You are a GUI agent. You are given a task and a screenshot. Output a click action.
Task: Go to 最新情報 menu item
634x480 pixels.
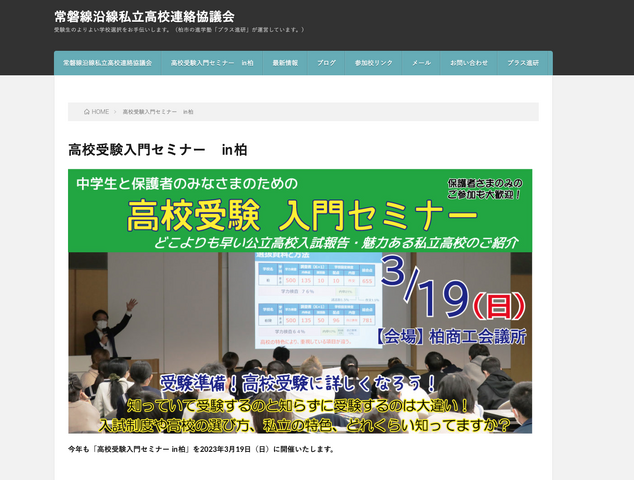[x=285, y=63]
